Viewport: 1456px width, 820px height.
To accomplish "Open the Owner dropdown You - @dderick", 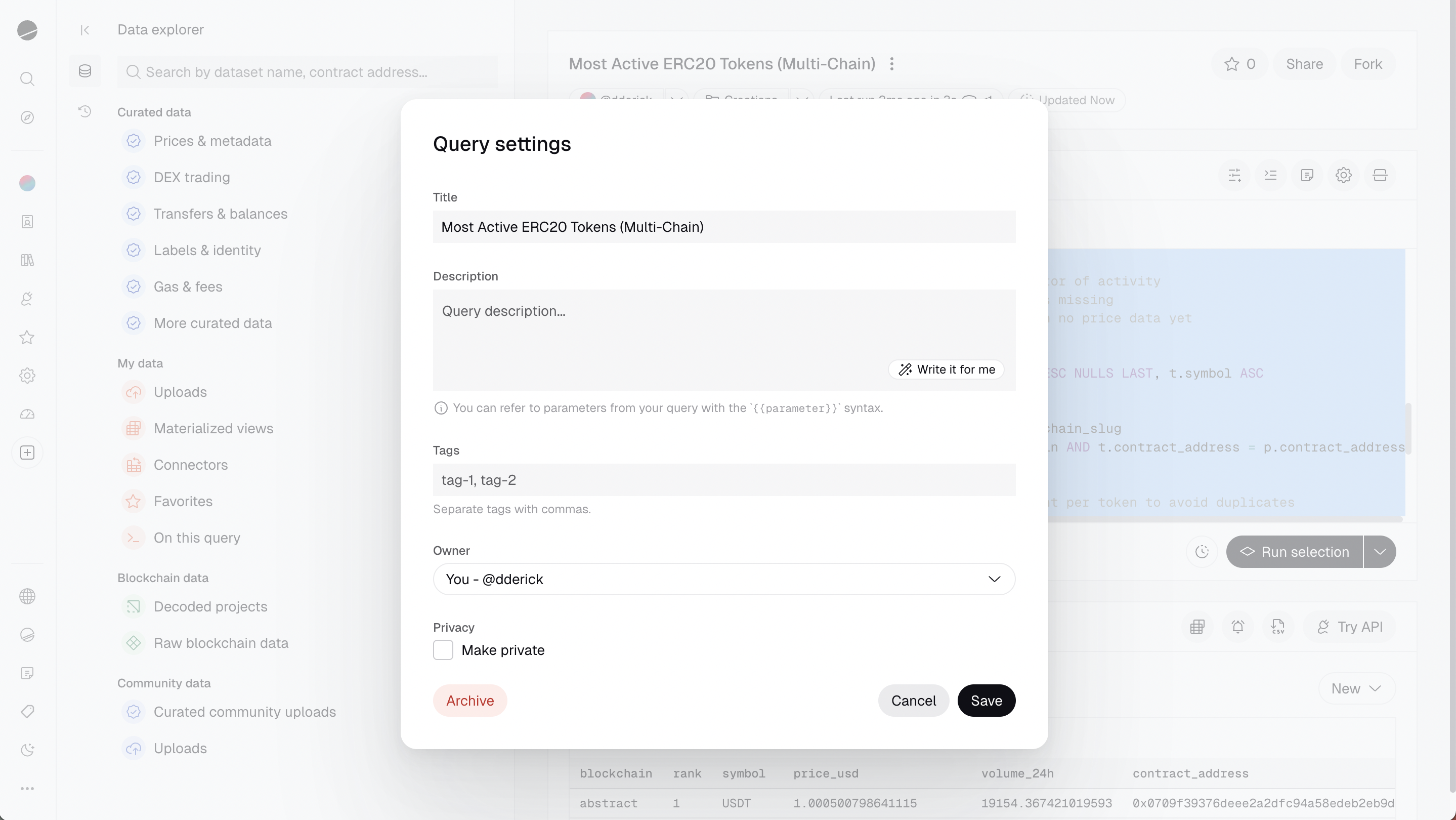I will pos(723,579).
